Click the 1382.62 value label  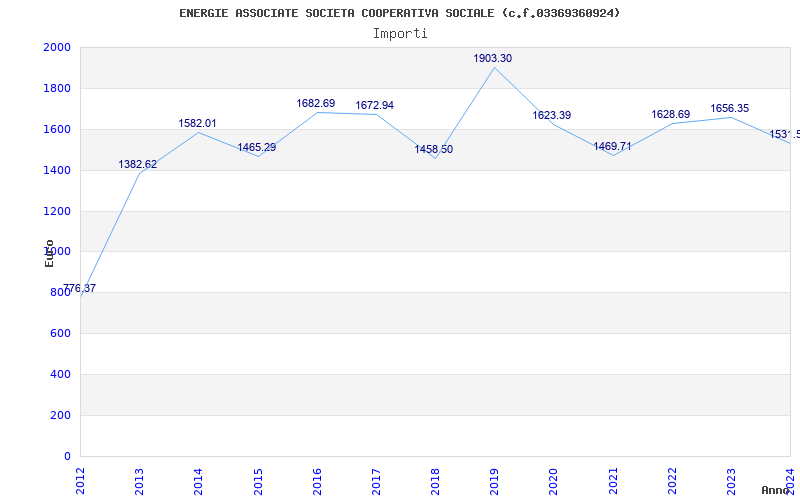pyautogui.click(x=138, y=165)
